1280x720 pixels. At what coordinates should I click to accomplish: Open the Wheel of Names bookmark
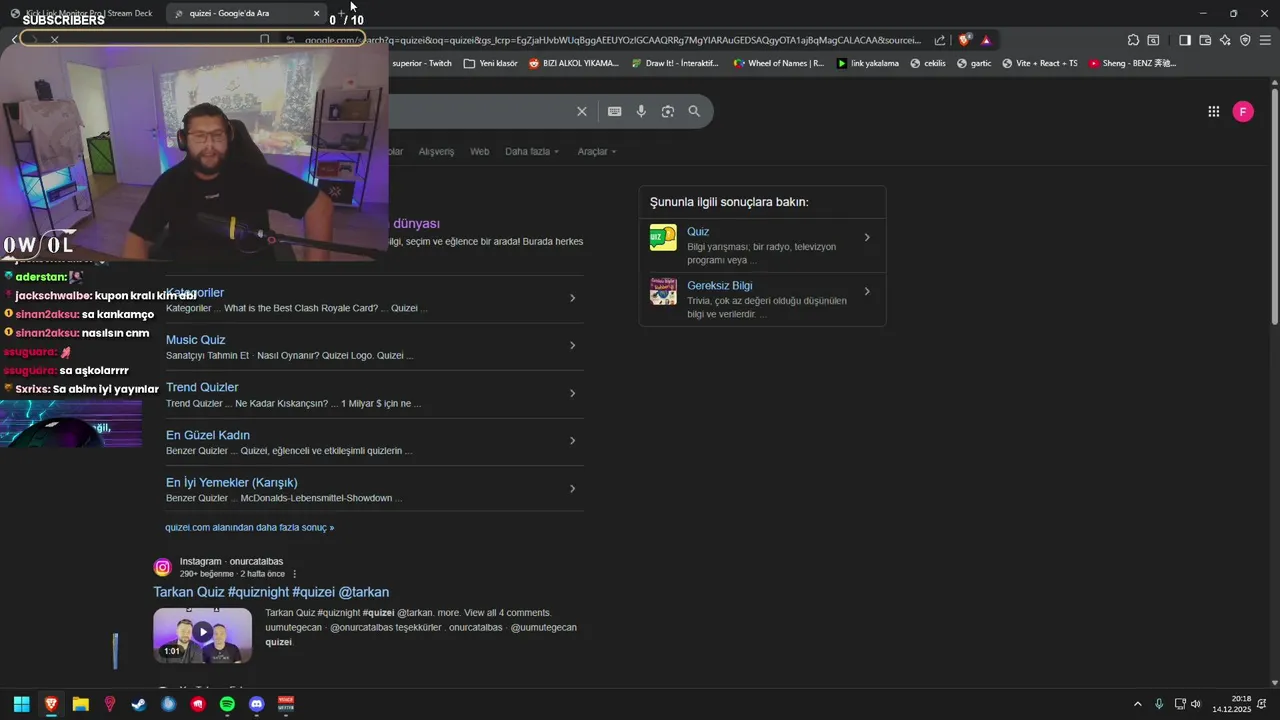point(779,63)
